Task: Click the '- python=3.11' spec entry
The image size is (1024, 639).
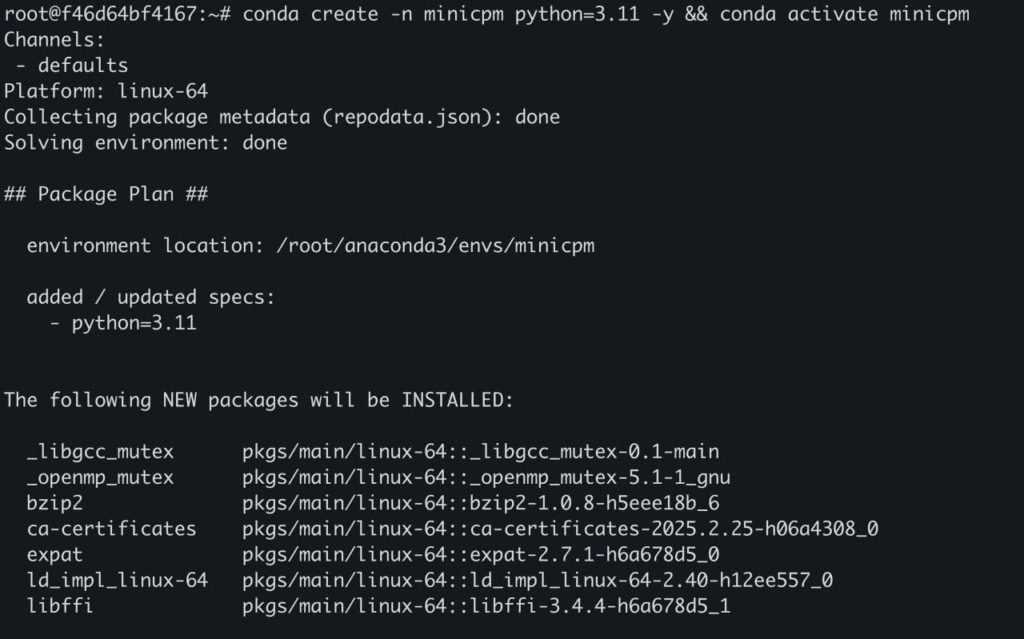Action: (123, 323)
